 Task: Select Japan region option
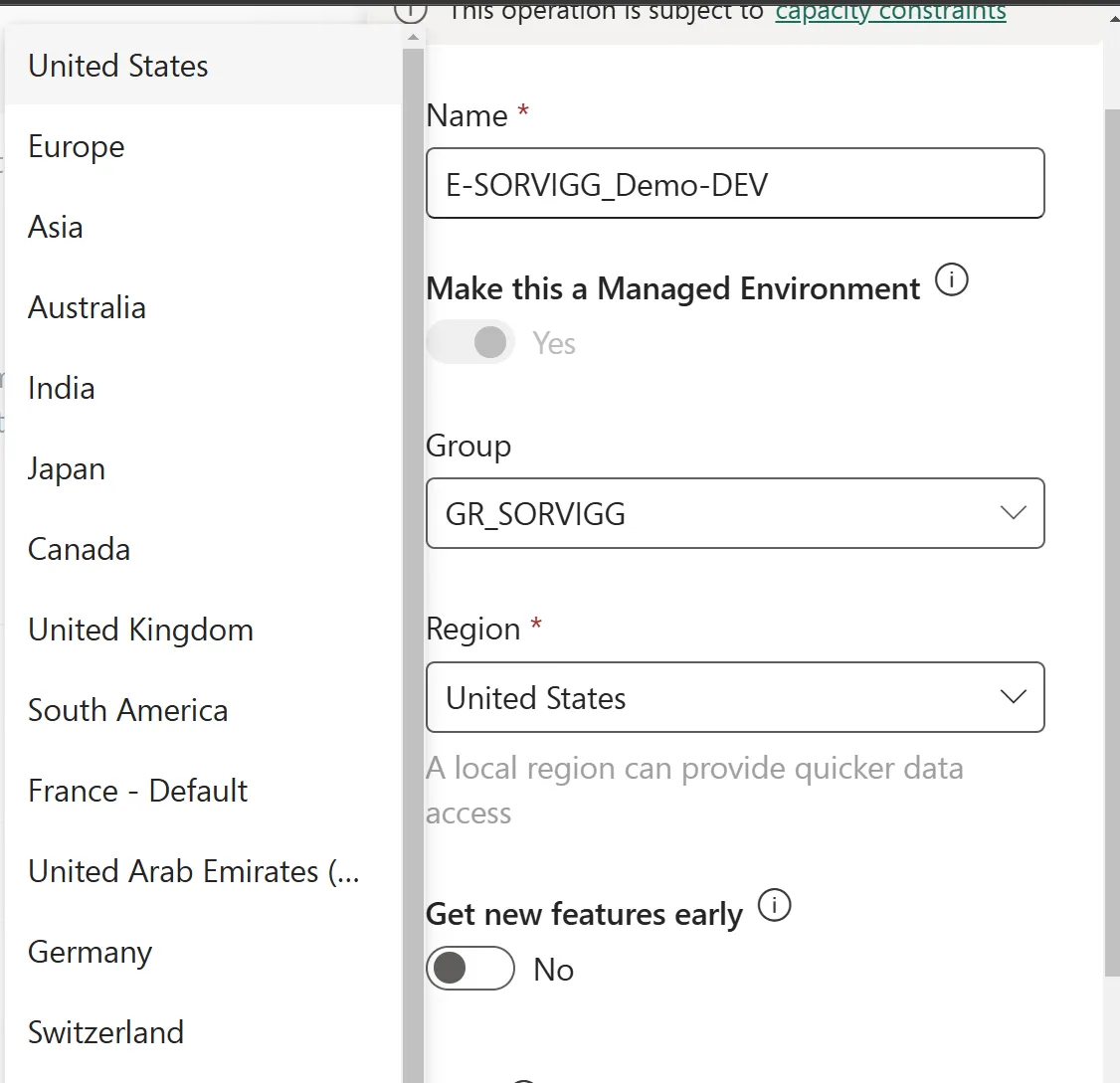click(203, 468)
